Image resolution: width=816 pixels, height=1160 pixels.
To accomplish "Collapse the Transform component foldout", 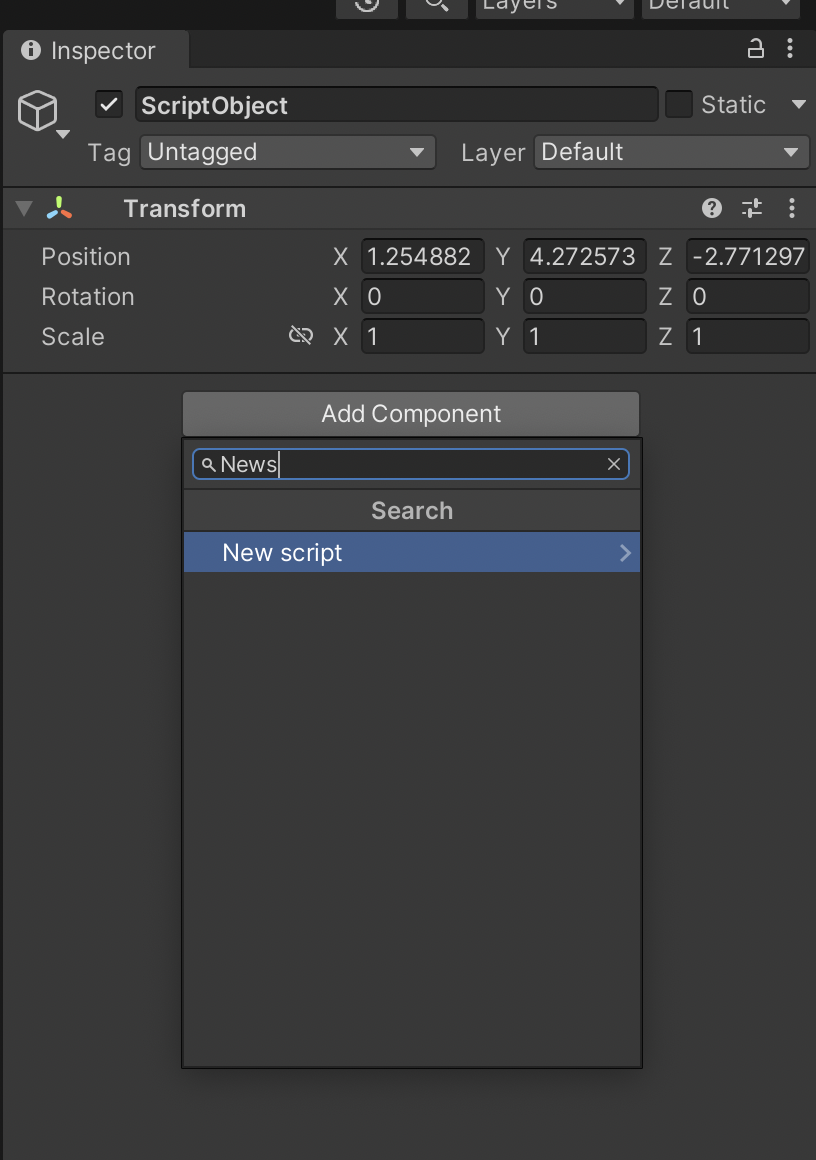I will (24, 208).
